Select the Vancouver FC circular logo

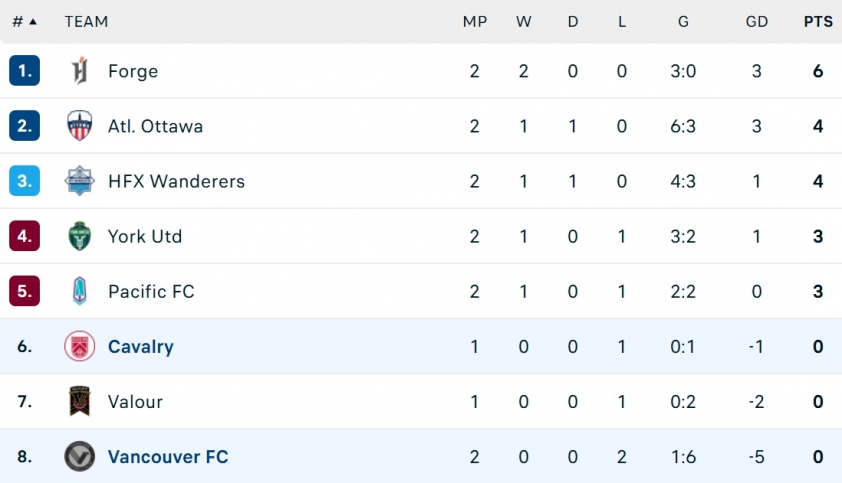tap(79, 457)
